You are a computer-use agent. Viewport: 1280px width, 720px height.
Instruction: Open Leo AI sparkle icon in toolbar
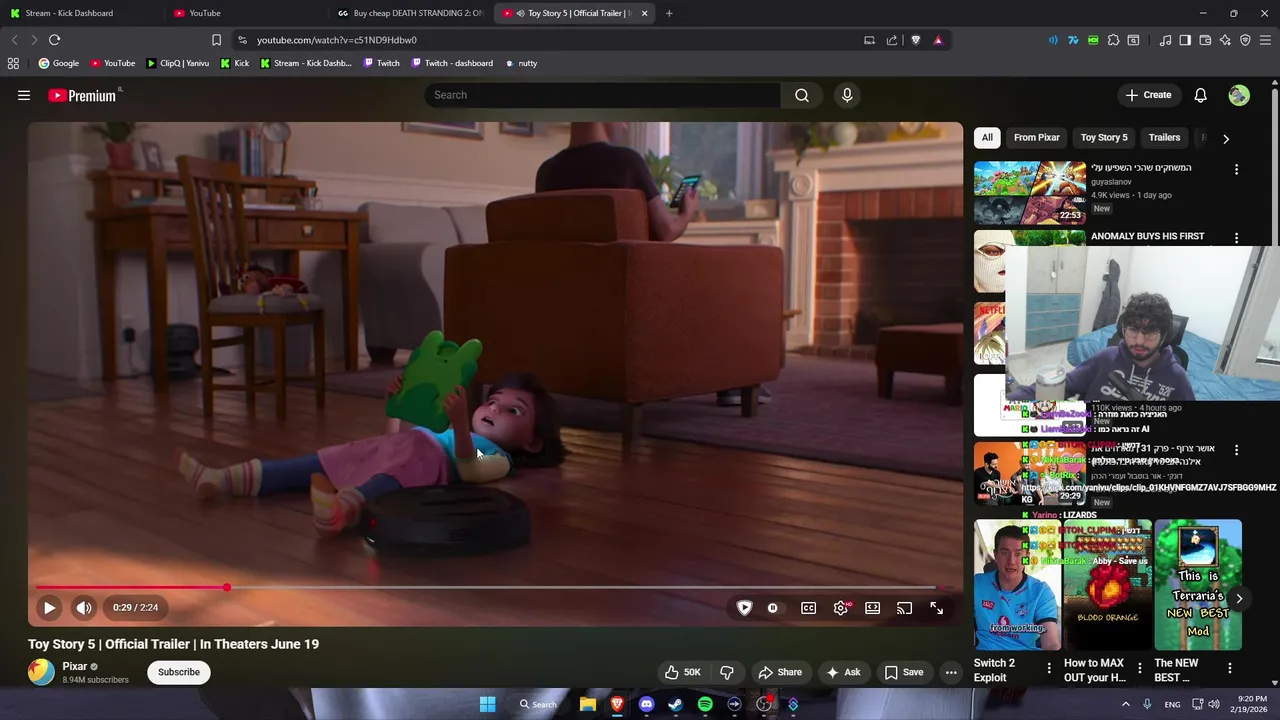point(1225,40)
